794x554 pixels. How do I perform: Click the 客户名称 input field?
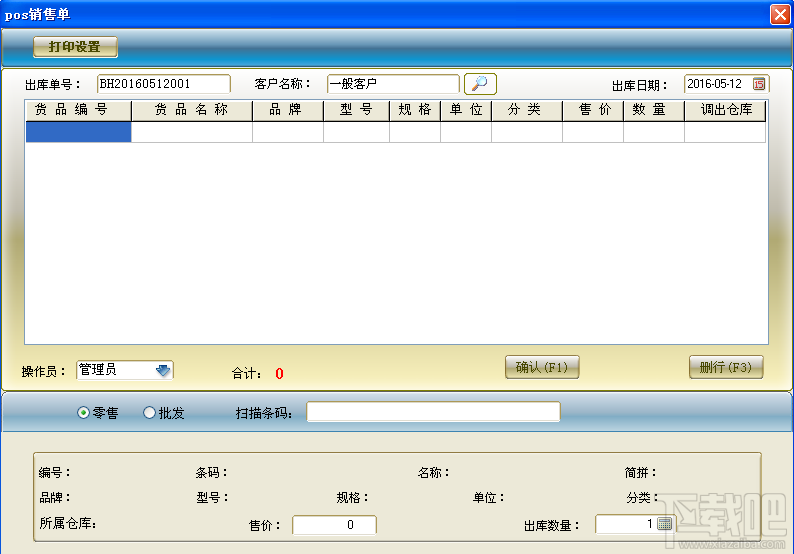tap(393, 84)
